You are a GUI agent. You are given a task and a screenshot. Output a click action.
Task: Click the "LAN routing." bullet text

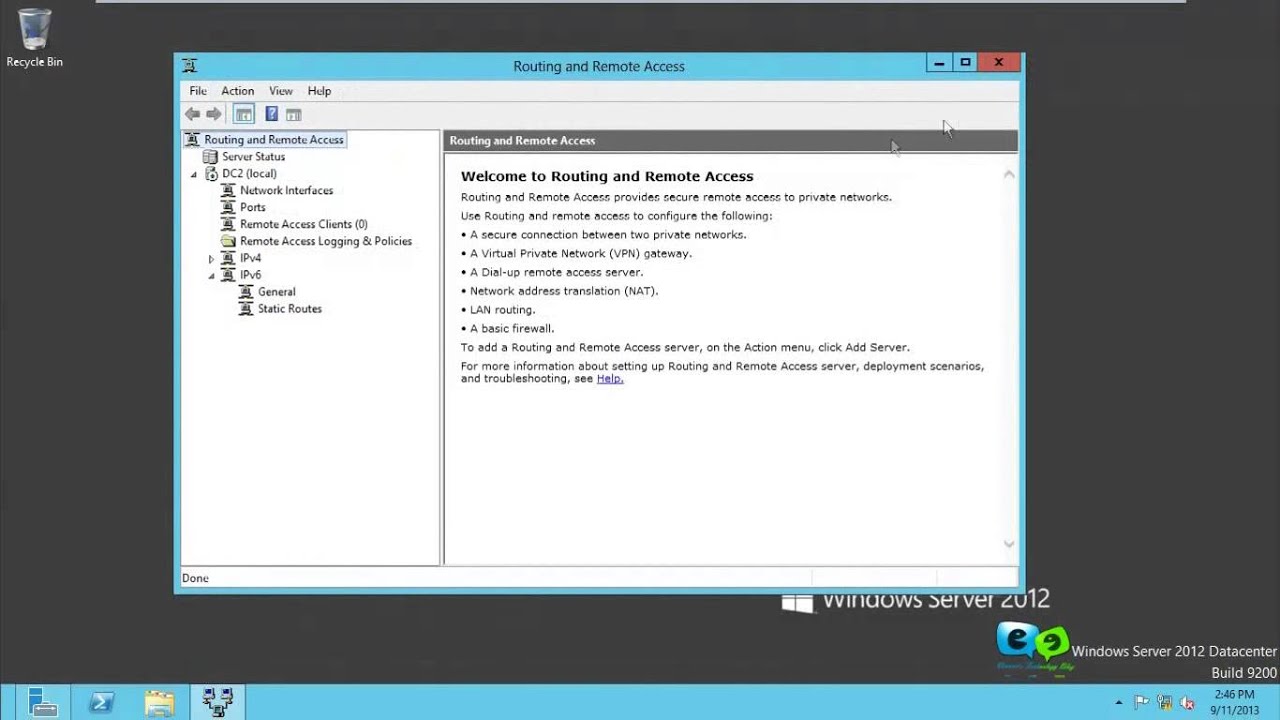(x=503, y=310)
